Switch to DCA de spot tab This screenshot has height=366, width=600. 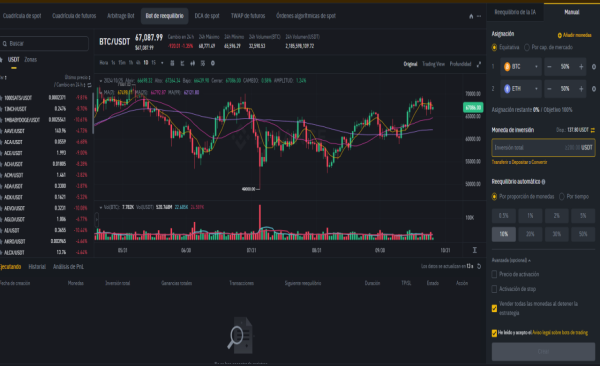click(x=207, y=16)
